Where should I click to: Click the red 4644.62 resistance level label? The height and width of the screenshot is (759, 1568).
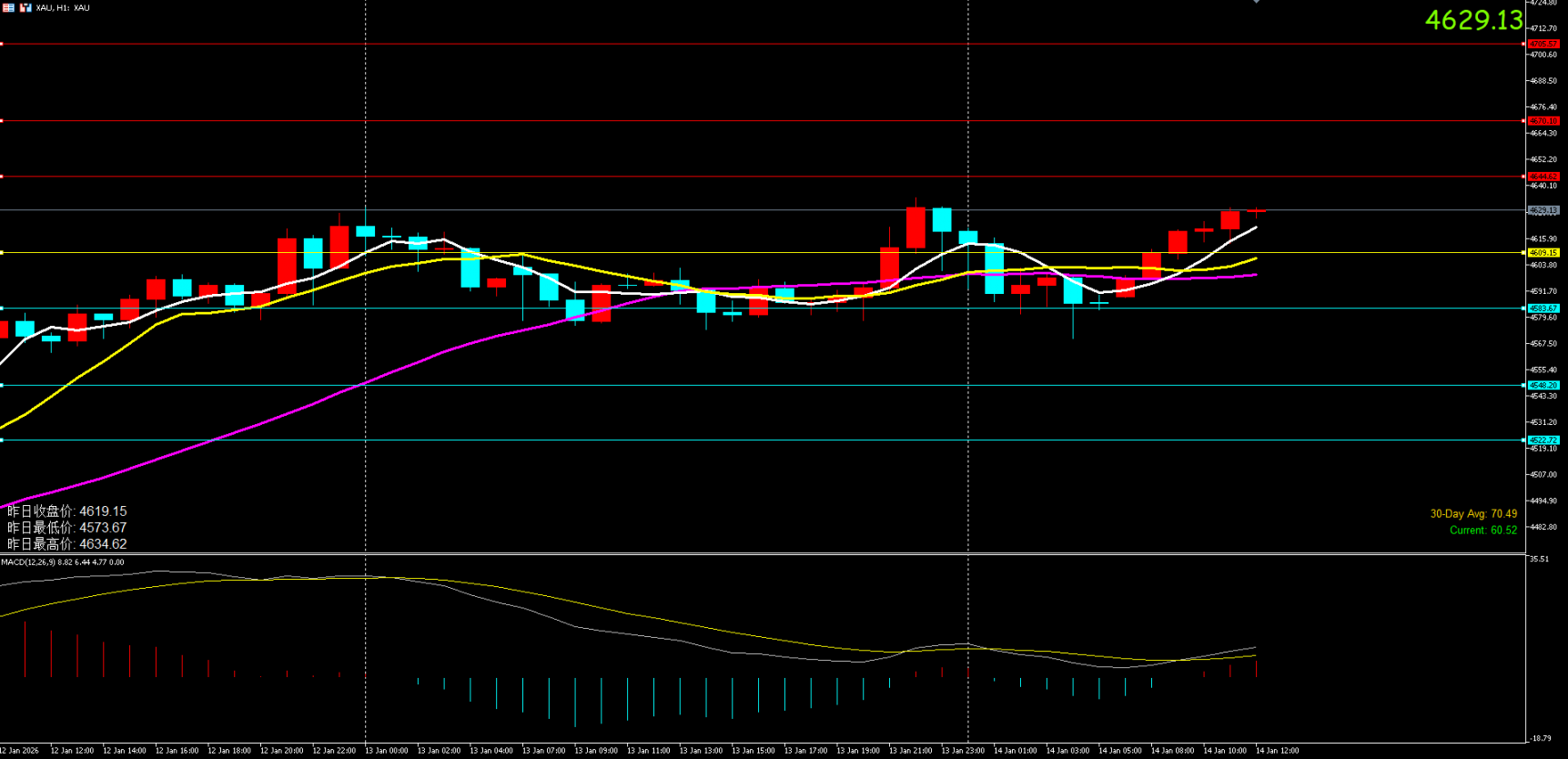[x=1543, y=177]
